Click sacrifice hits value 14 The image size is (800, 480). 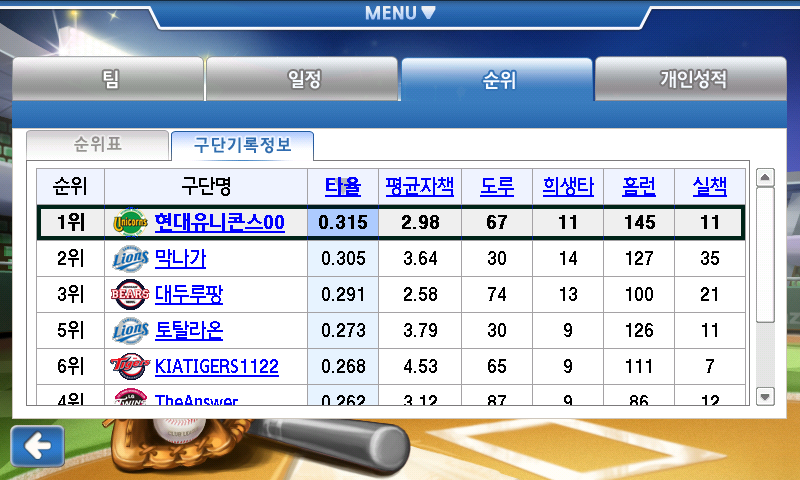(568, 259)
